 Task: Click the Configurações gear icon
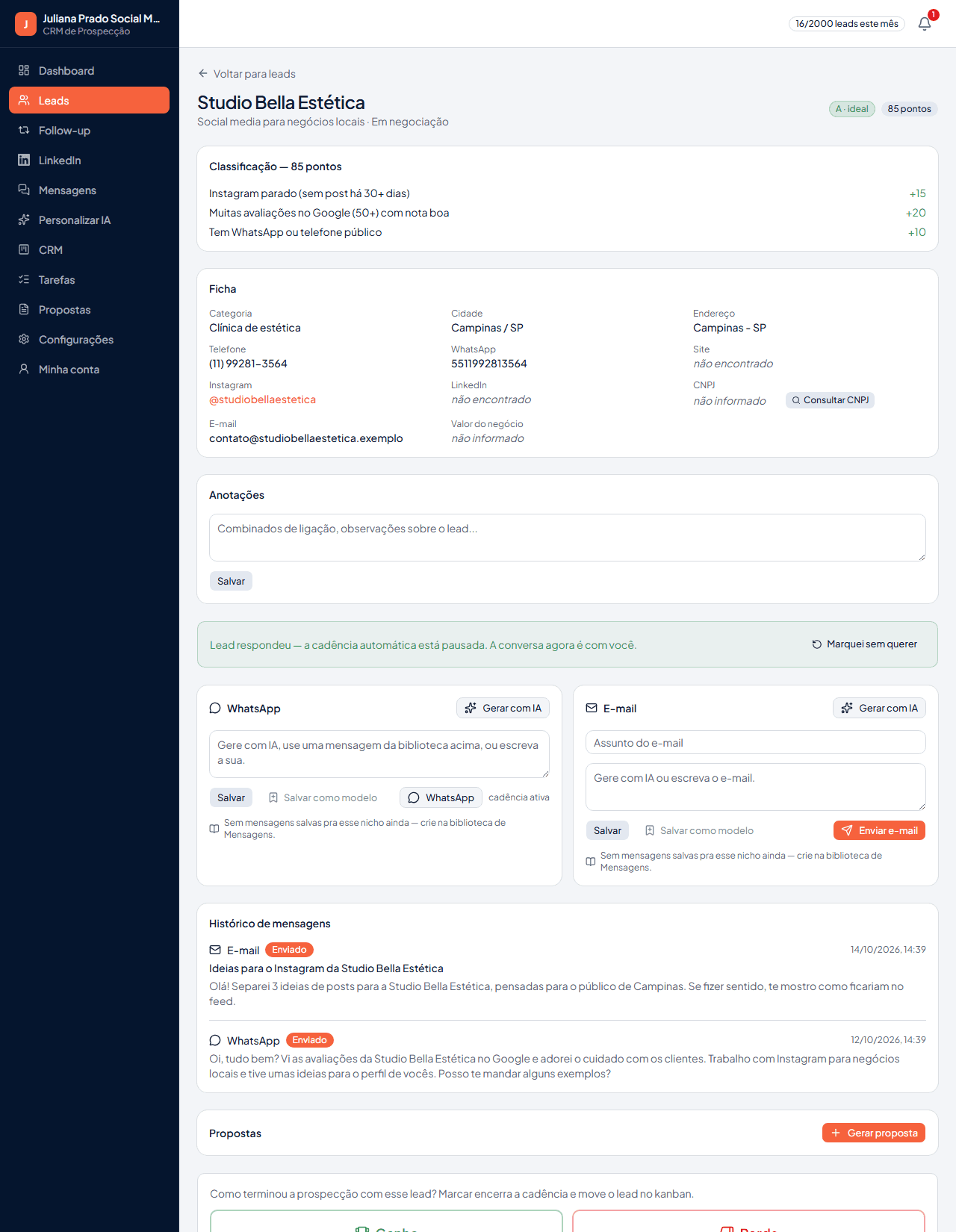click(x=24, y=339)
